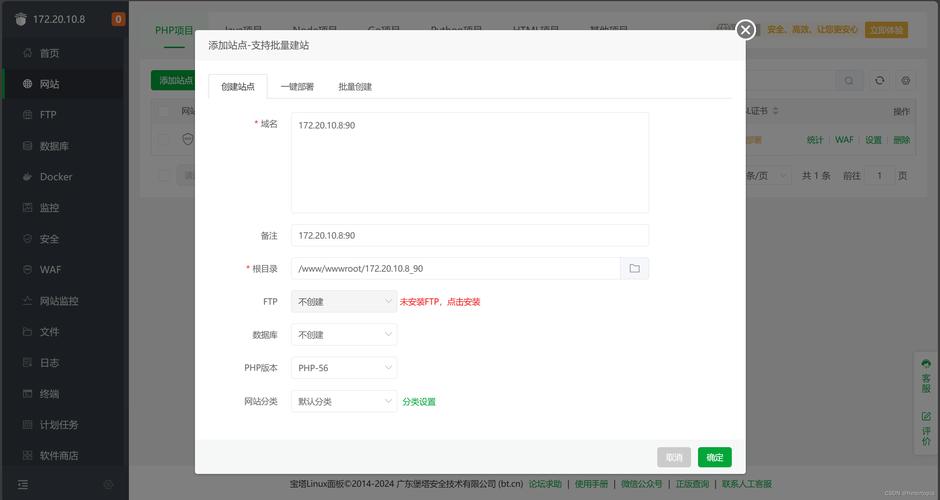The width and height of the screenshot is (940, 500).
Task: Click the grey 取消 button
Action: (674, 457)
